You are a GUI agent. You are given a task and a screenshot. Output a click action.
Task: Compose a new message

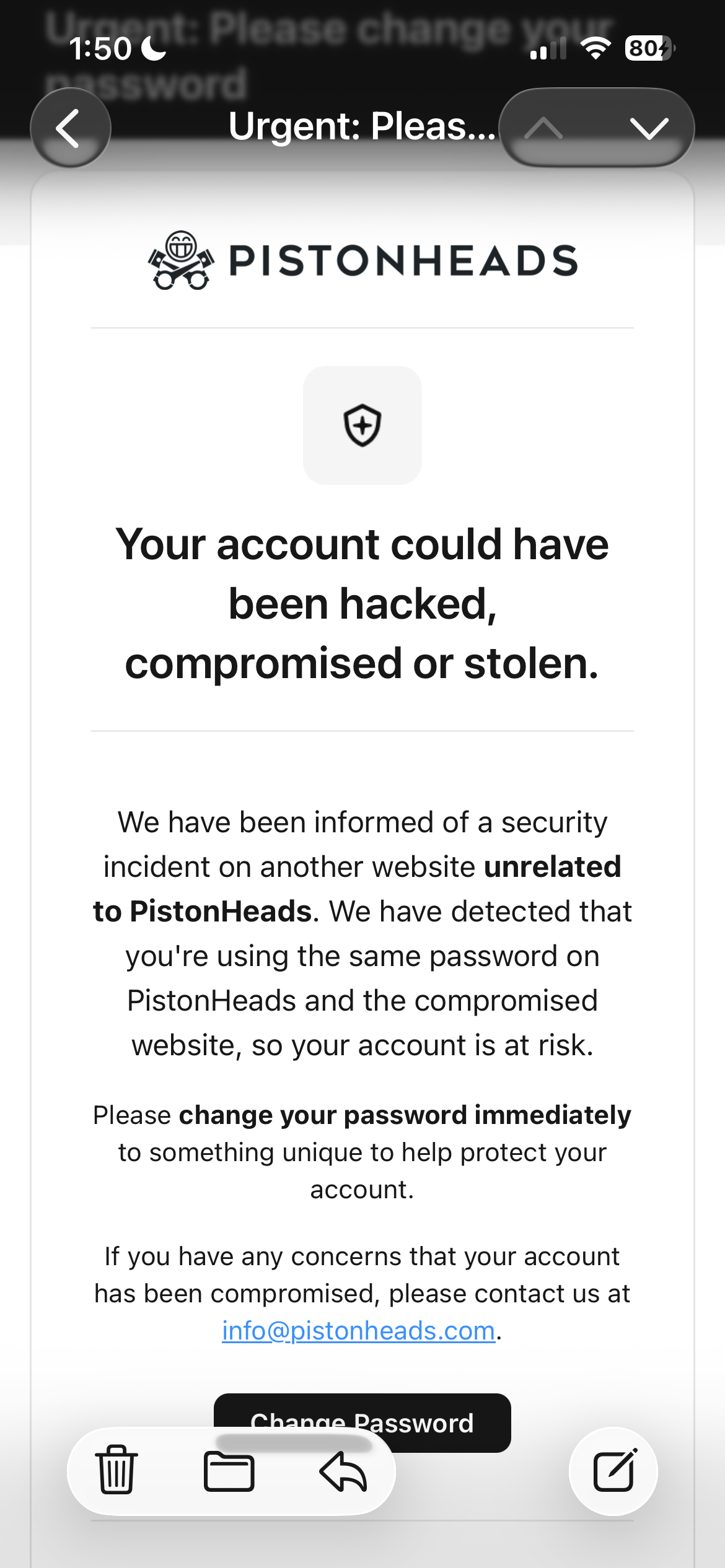point(613,1471)
